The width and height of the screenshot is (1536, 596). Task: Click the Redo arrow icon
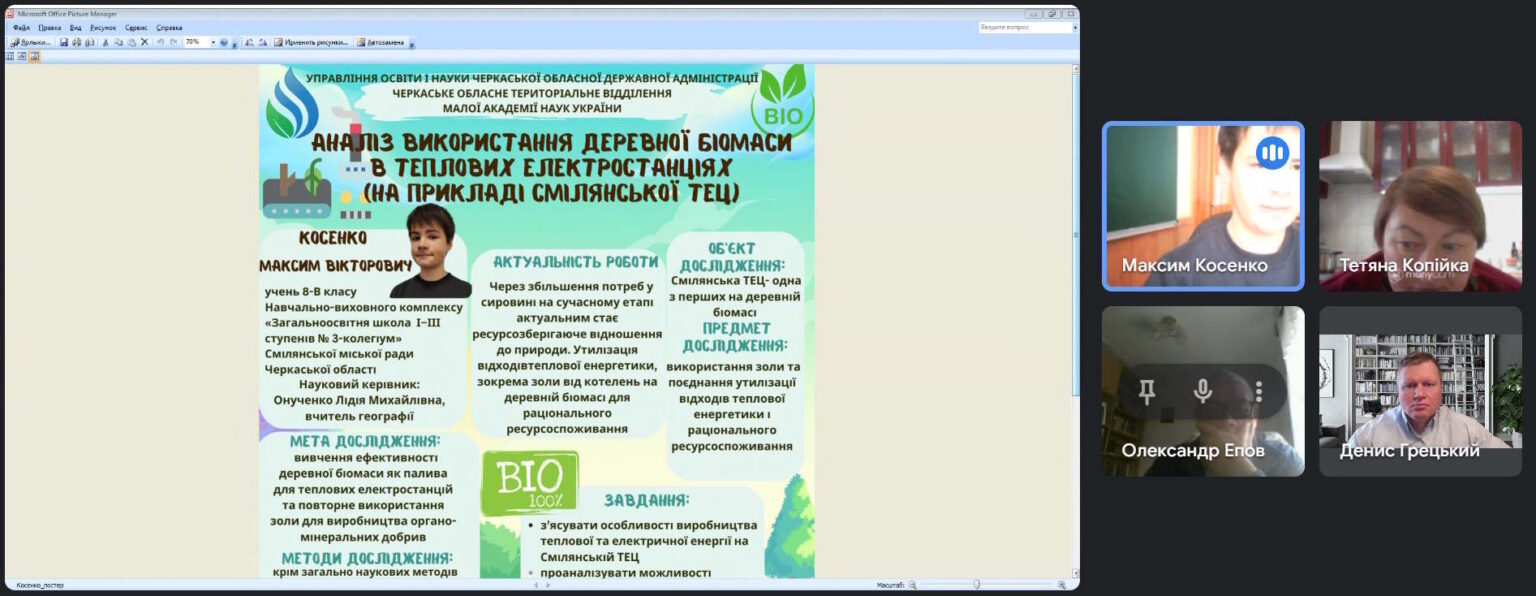click(173, 43)
